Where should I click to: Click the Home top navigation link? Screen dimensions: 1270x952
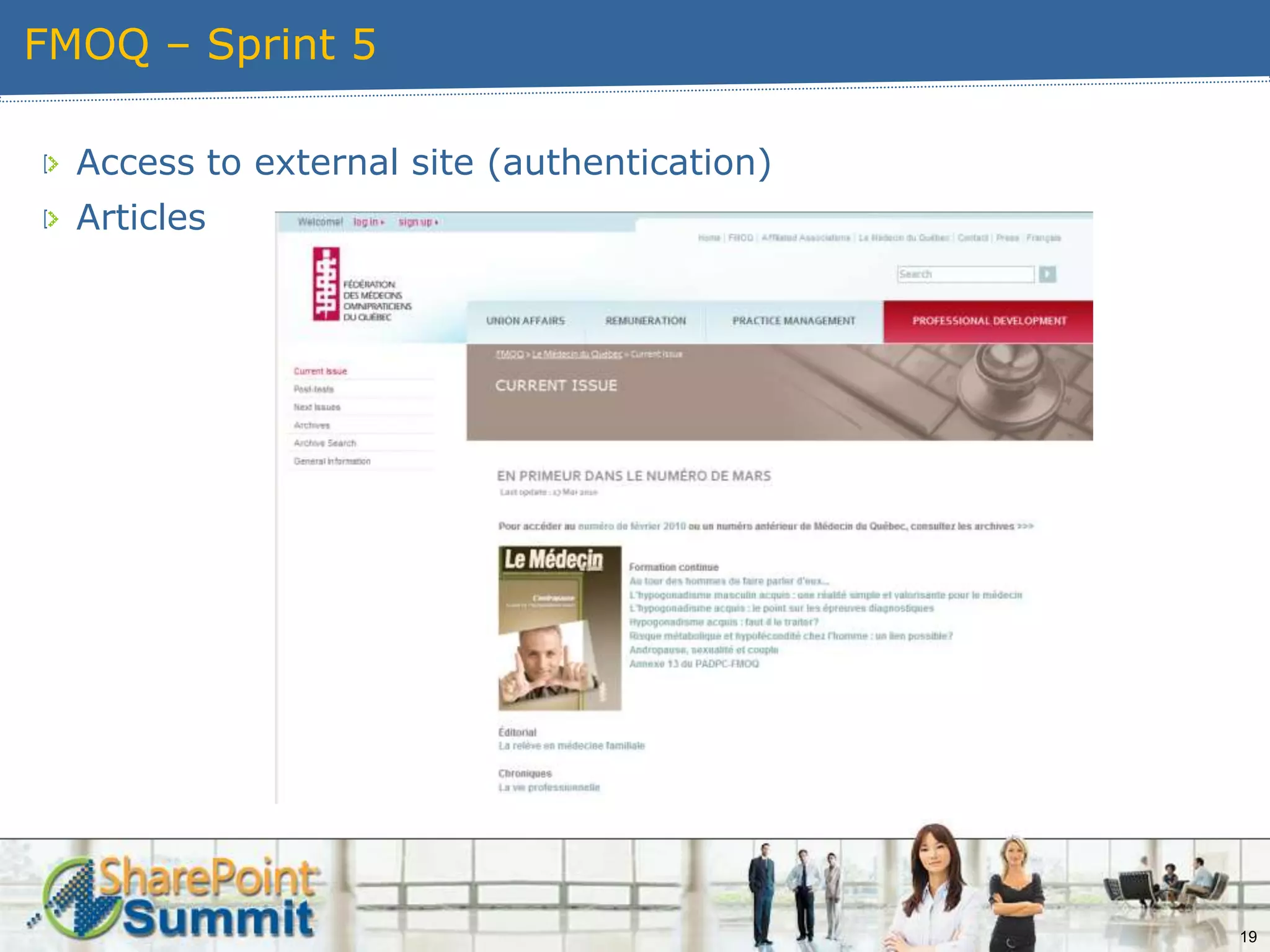click(x=709, y=238)
